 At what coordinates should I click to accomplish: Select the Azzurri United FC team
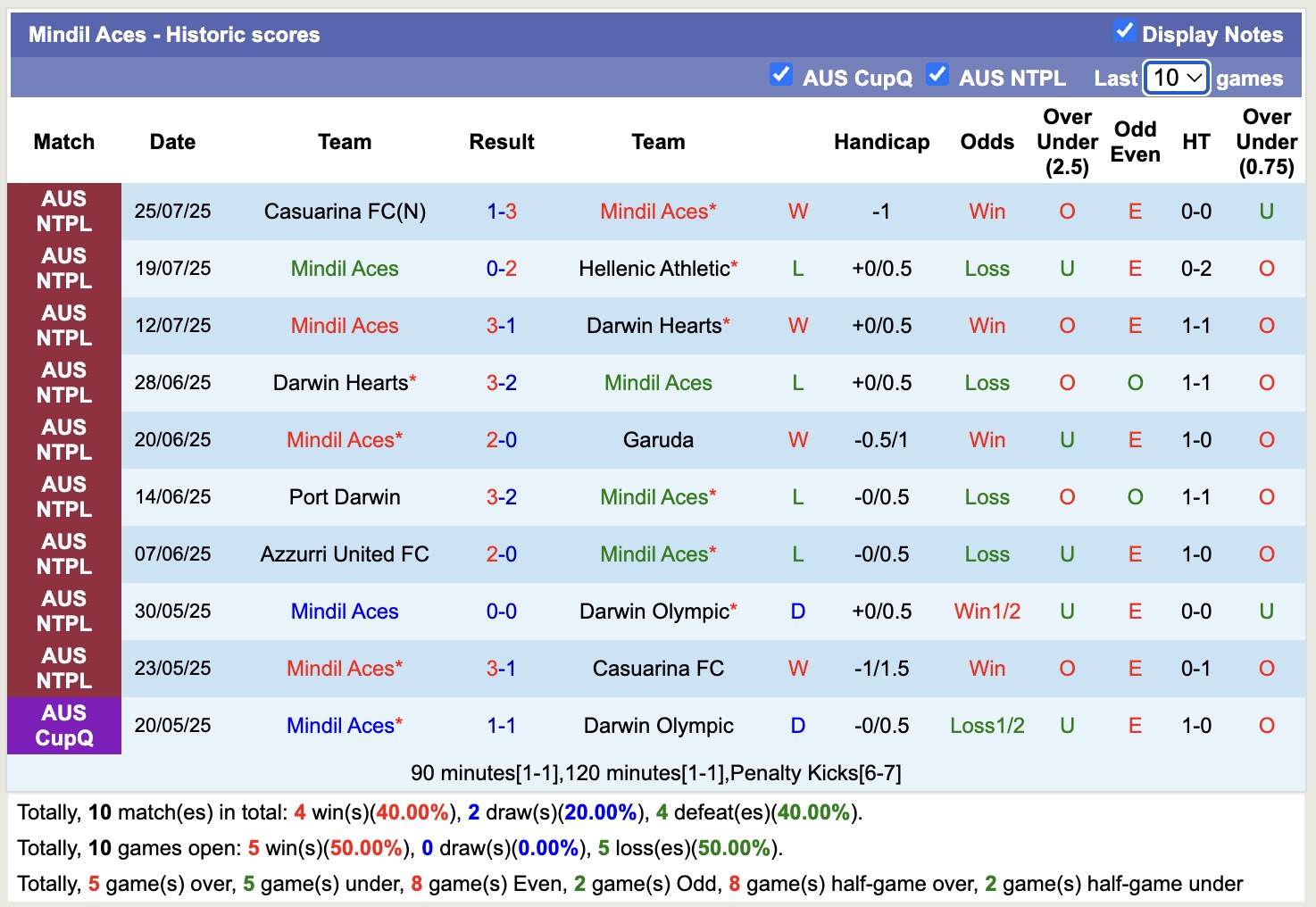click(345, 554)
